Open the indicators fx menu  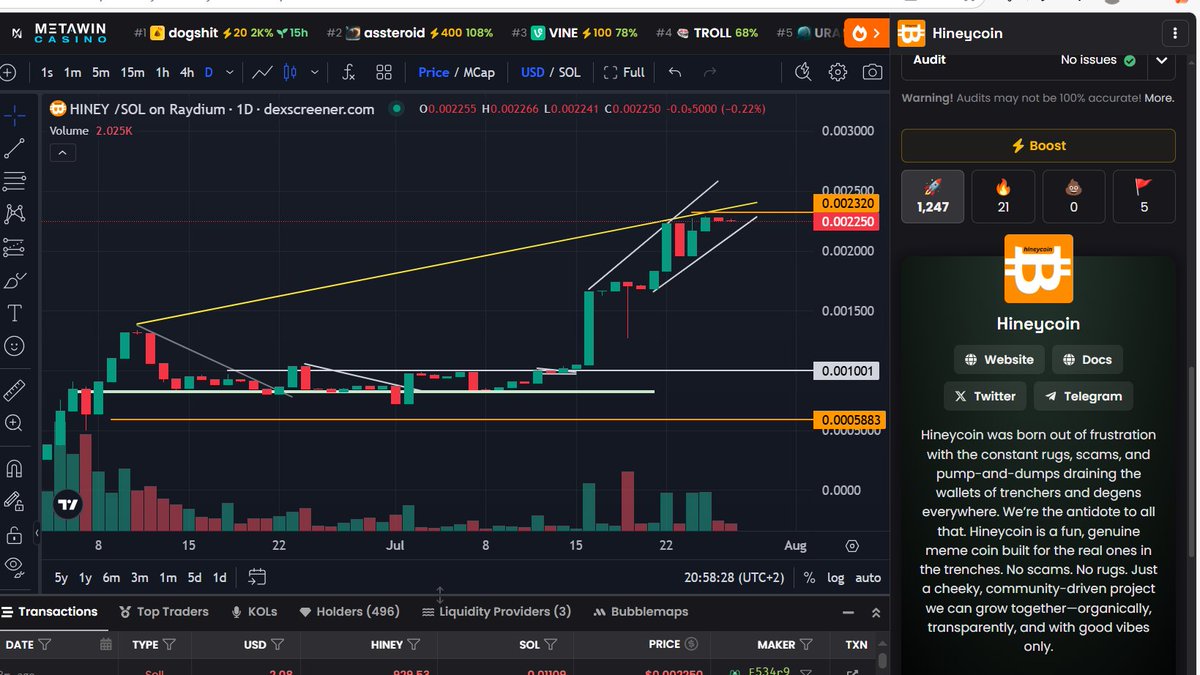[348, 72]
